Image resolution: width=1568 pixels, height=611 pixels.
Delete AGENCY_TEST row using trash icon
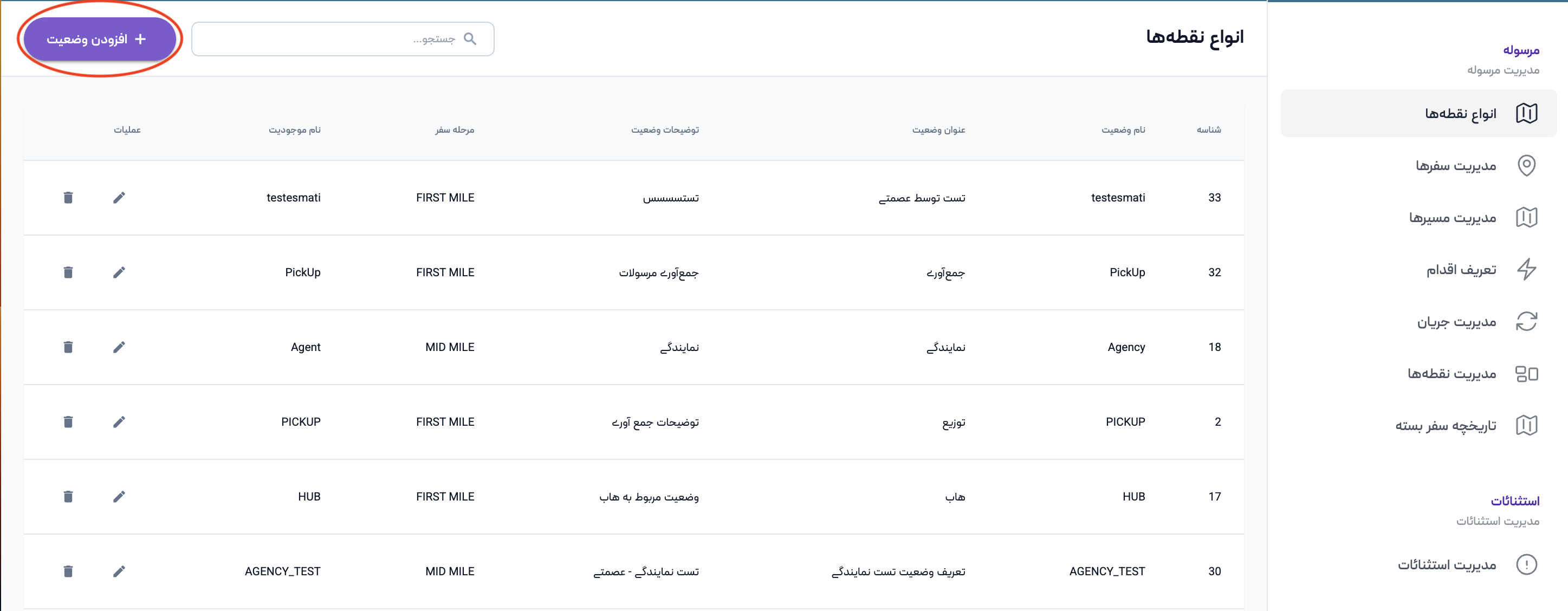[x=68, y=571]
